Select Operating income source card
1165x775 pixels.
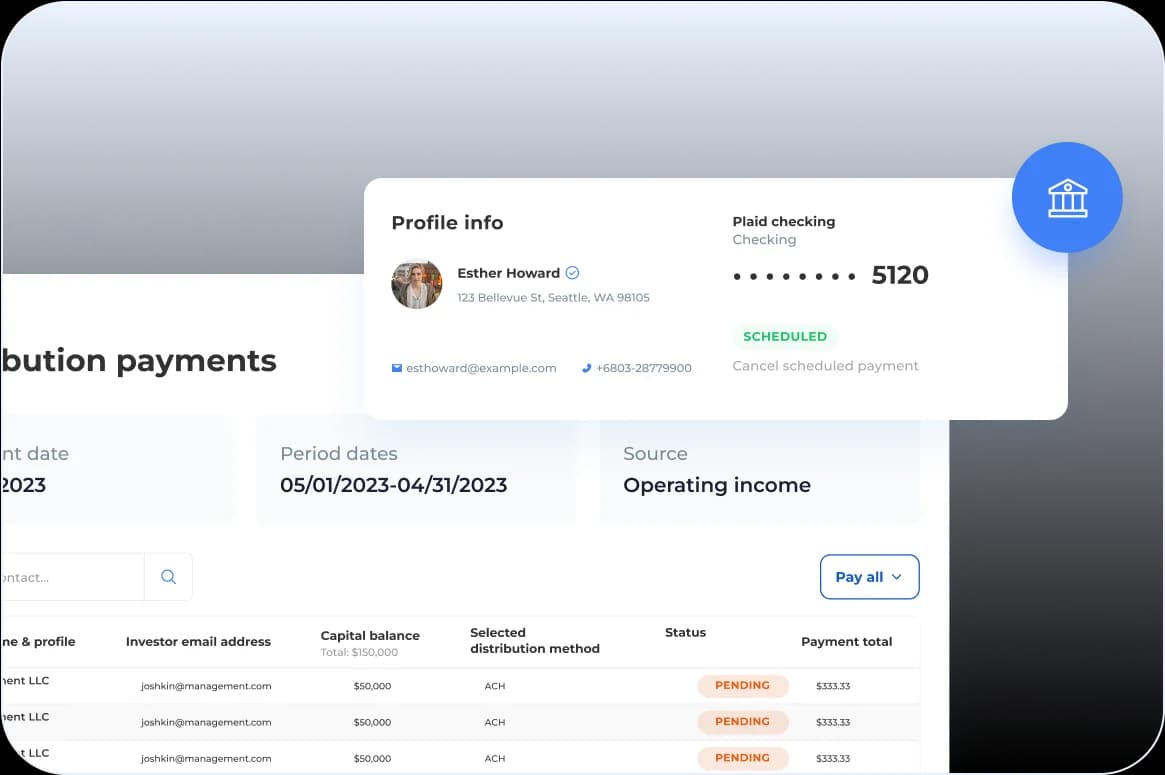pyautogui.click(x=759, y=470)
